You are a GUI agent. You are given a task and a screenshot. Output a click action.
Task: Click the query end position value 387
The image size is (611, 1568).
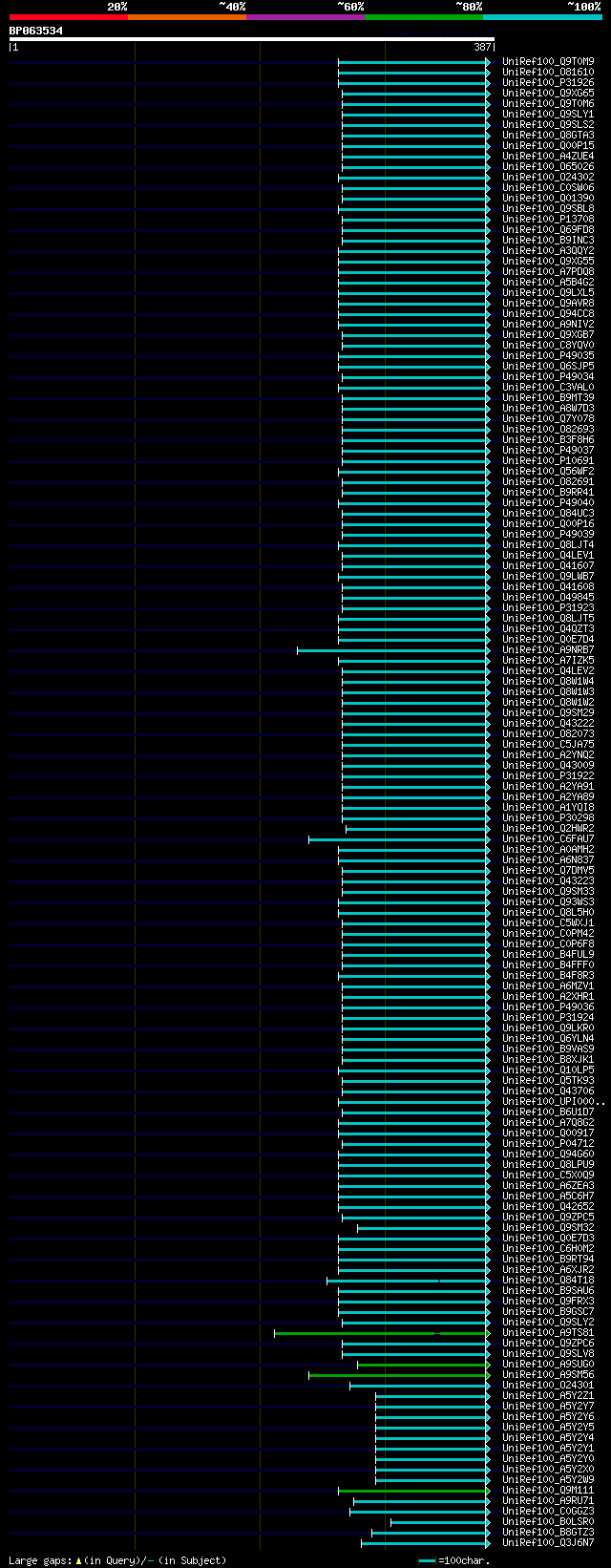482,47
